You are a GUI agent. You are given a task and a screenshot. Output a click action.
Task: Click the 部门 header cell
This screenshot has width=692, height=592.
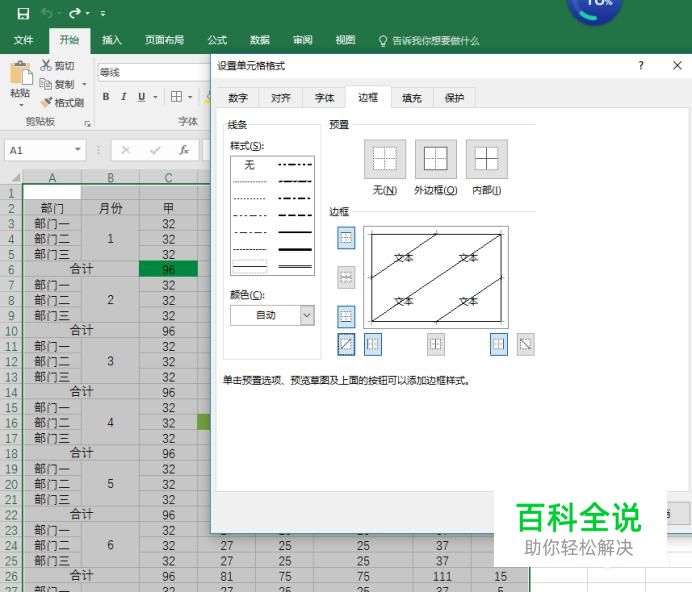coord(52,208)
